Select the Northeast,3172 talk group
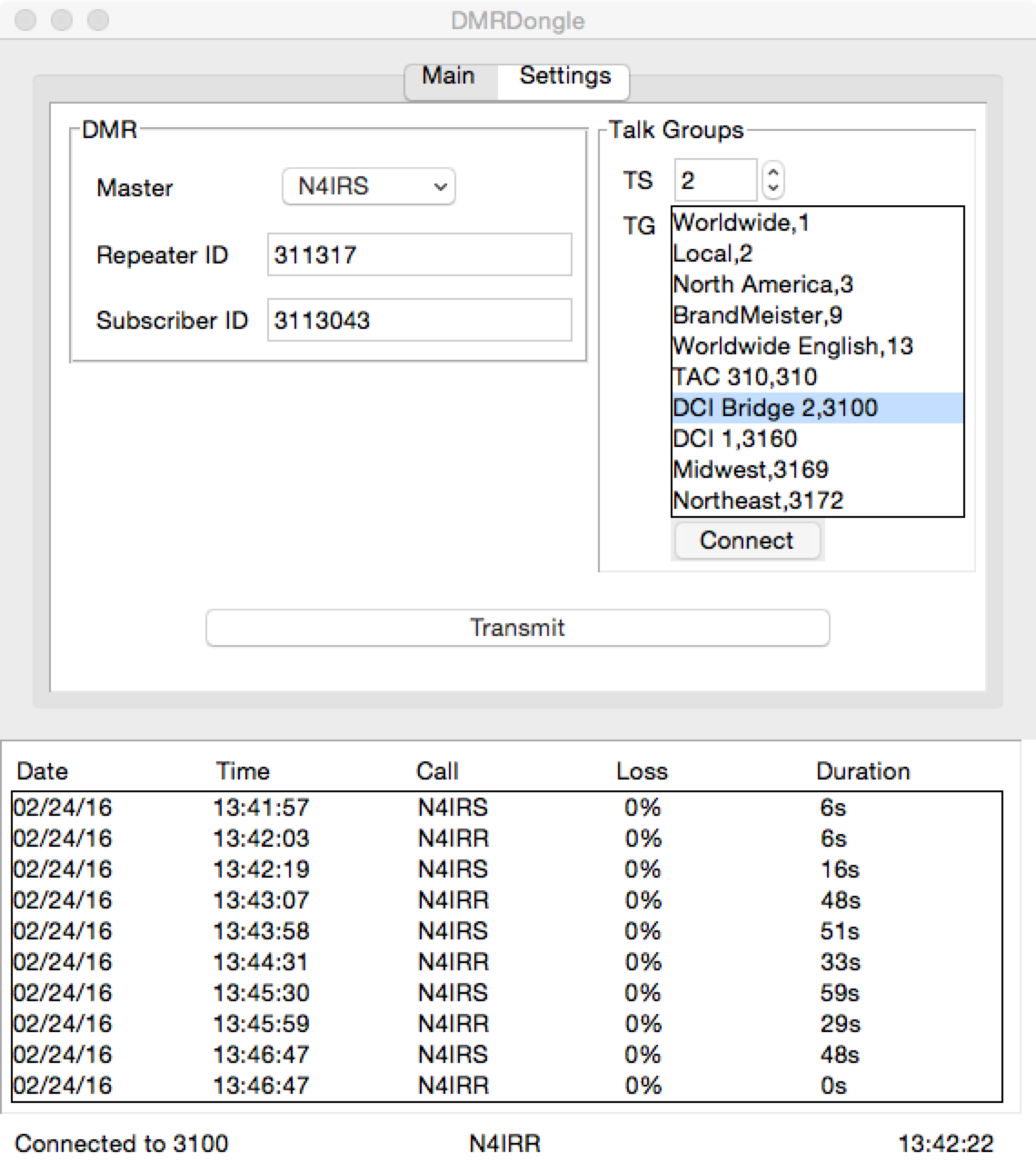Image resolution: width=1036 pixels, height=1172 pixels. click(817, 501)
